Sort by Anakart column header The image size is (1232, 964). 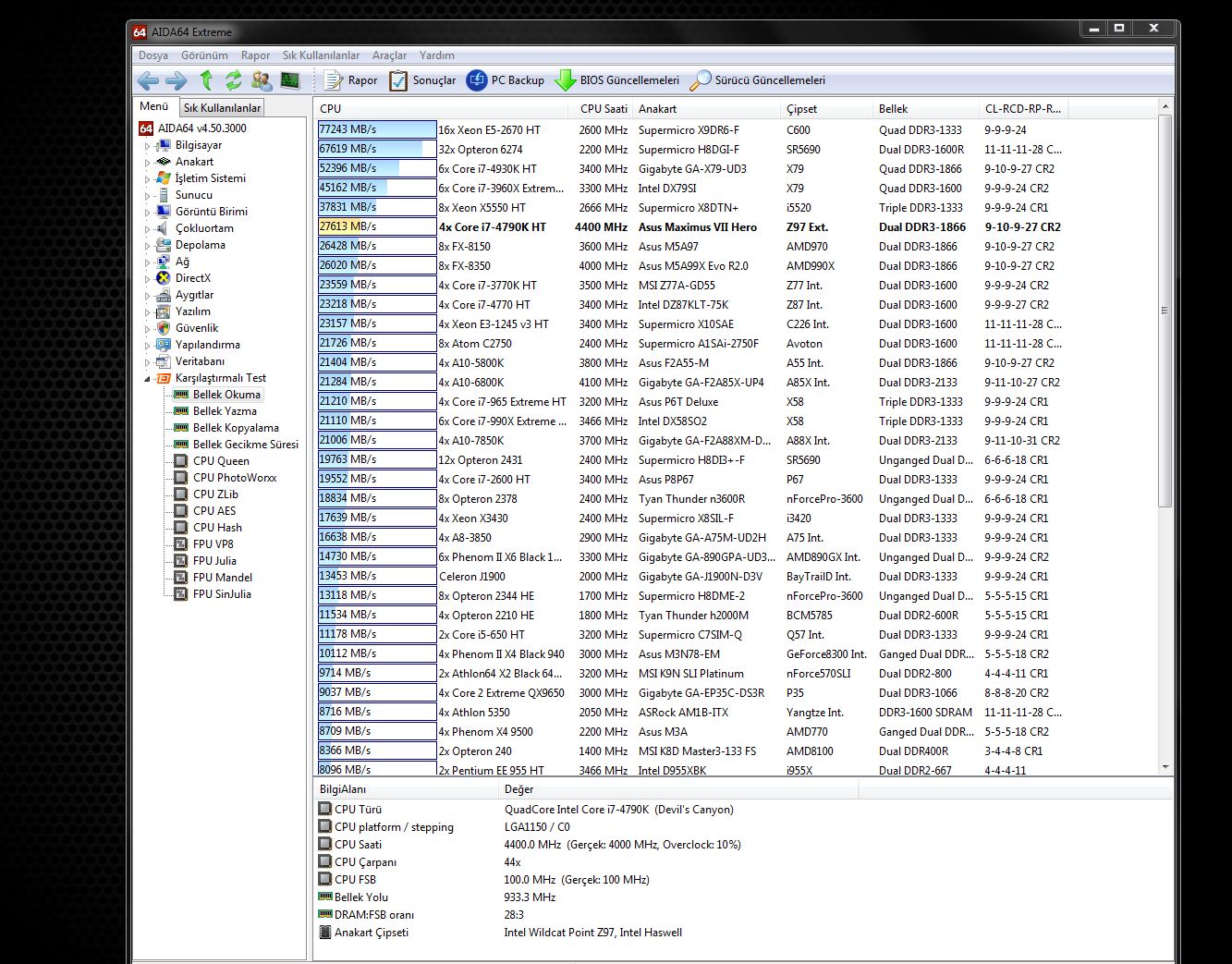[x=707, y=109]
